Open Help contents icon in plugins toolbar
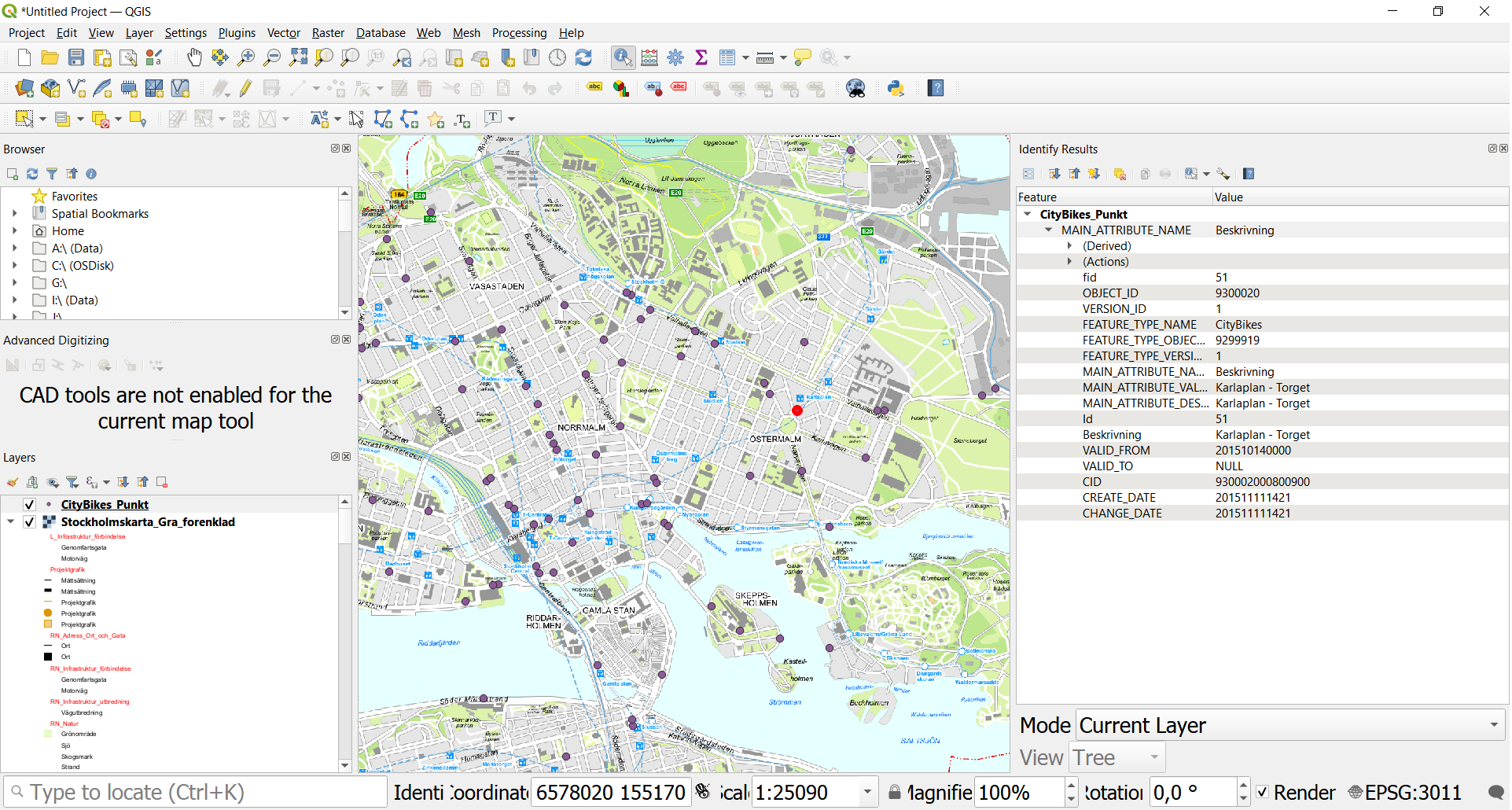The width and height of the screenshot is (1512, 810). pyautogui.click(x=936, y=88)
